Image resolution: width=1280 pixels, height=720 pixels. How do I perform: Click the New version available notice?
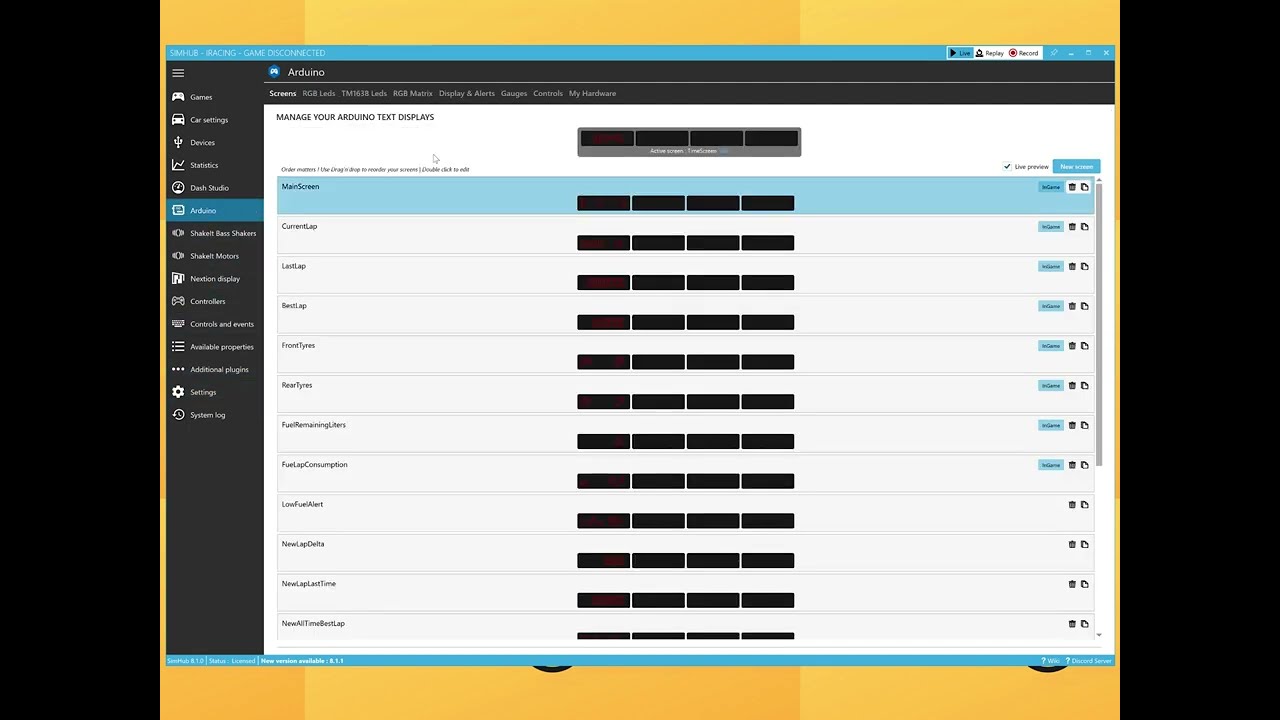(x=302, y=661)
